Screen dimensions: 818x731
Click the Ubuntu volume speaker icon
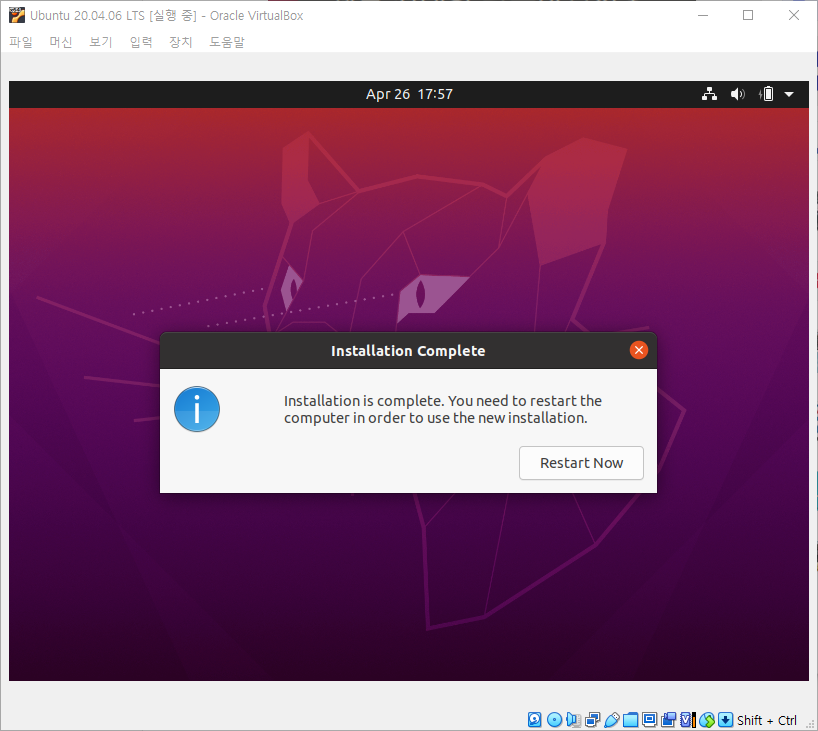point(738,94)
